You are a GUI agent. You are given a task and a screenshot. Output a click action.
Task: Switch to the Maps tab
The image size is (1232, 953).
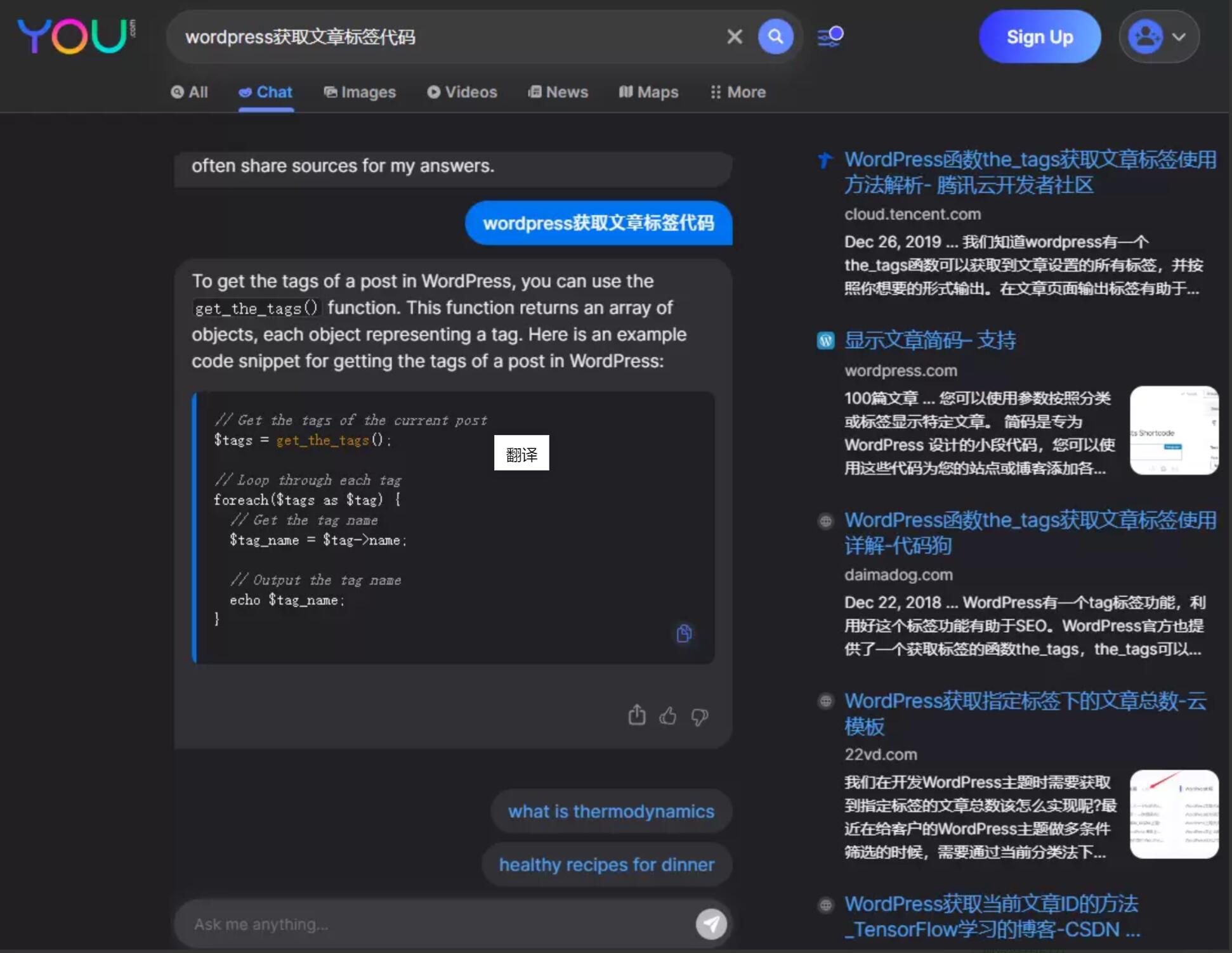coord(648,92)
